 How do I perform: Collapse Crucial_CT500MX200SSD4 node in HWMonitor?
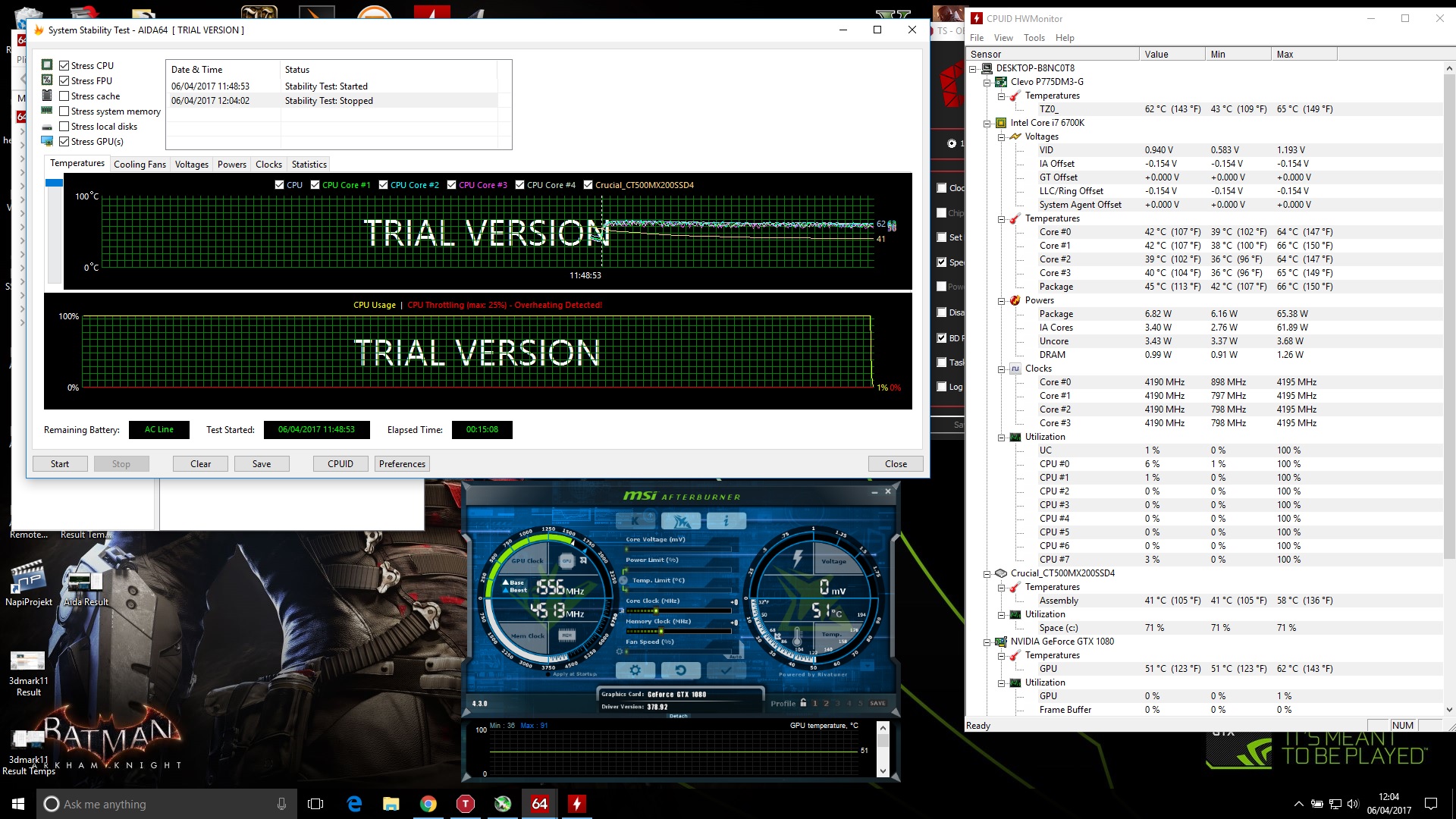[x=987, y=573]
